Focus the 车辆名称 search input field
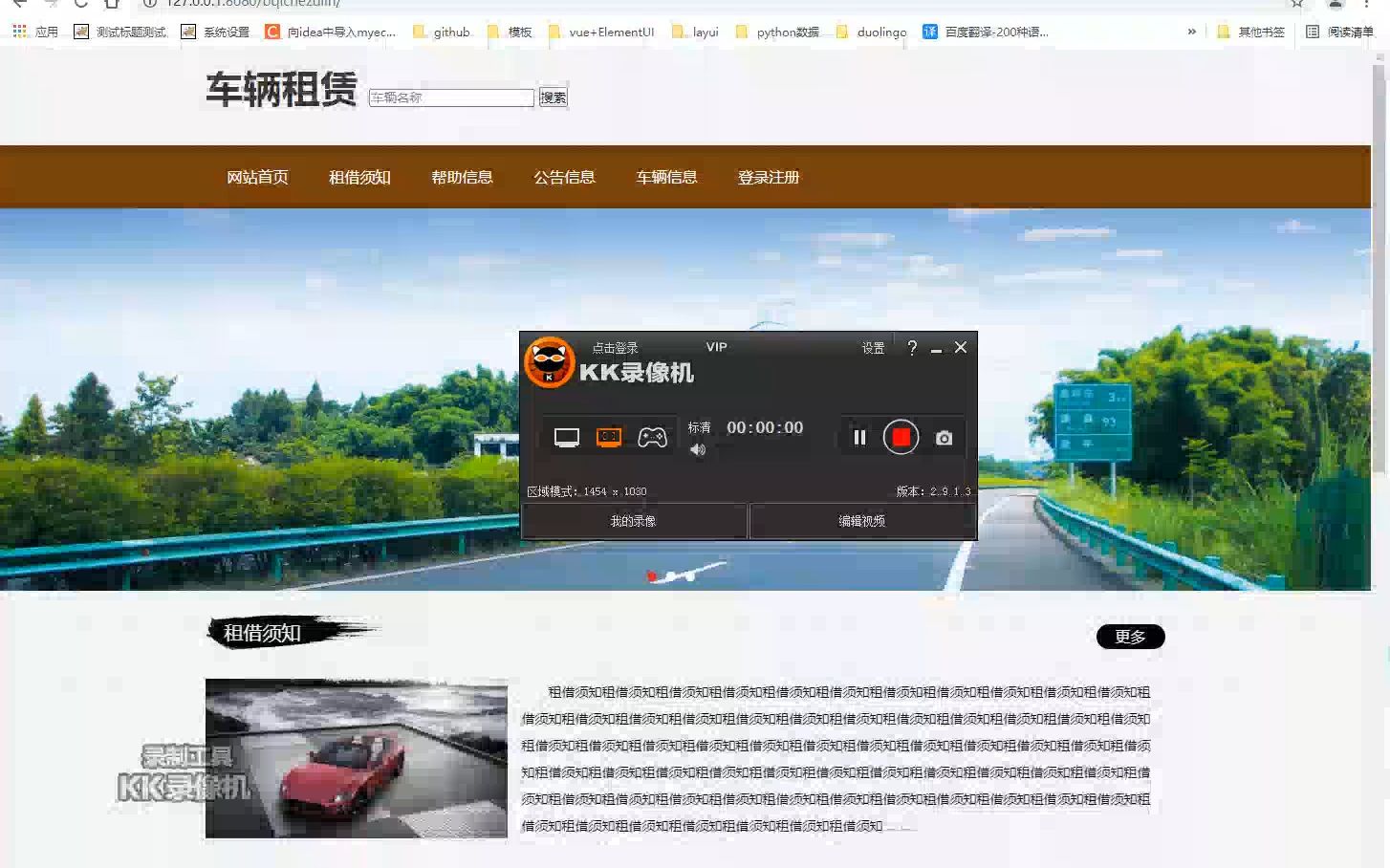1390x868 pixels. pyautogui.click(x=451, y=98)
